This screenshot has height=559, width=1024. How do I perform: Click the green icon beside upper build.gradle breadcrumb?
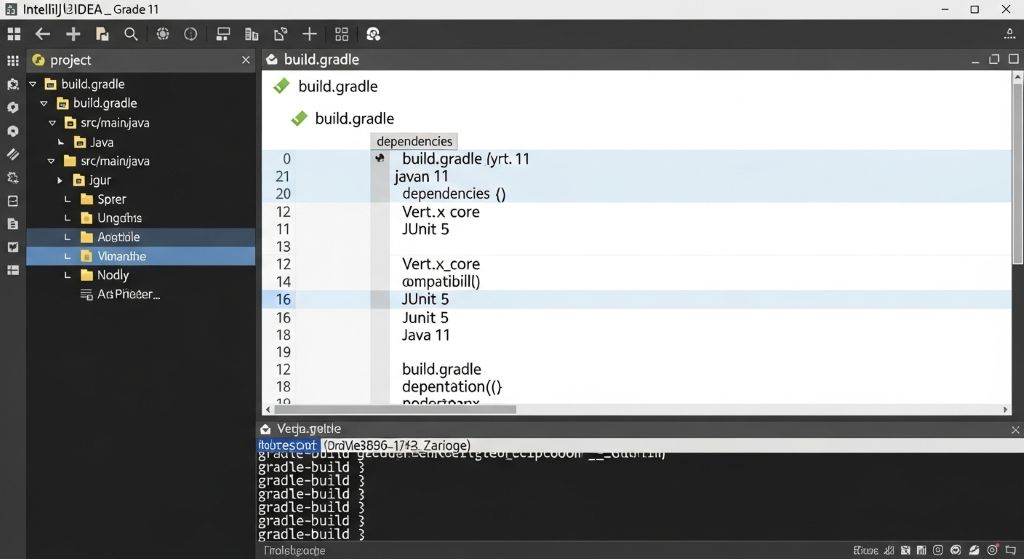pyautogui.click(x=281, y=86)
